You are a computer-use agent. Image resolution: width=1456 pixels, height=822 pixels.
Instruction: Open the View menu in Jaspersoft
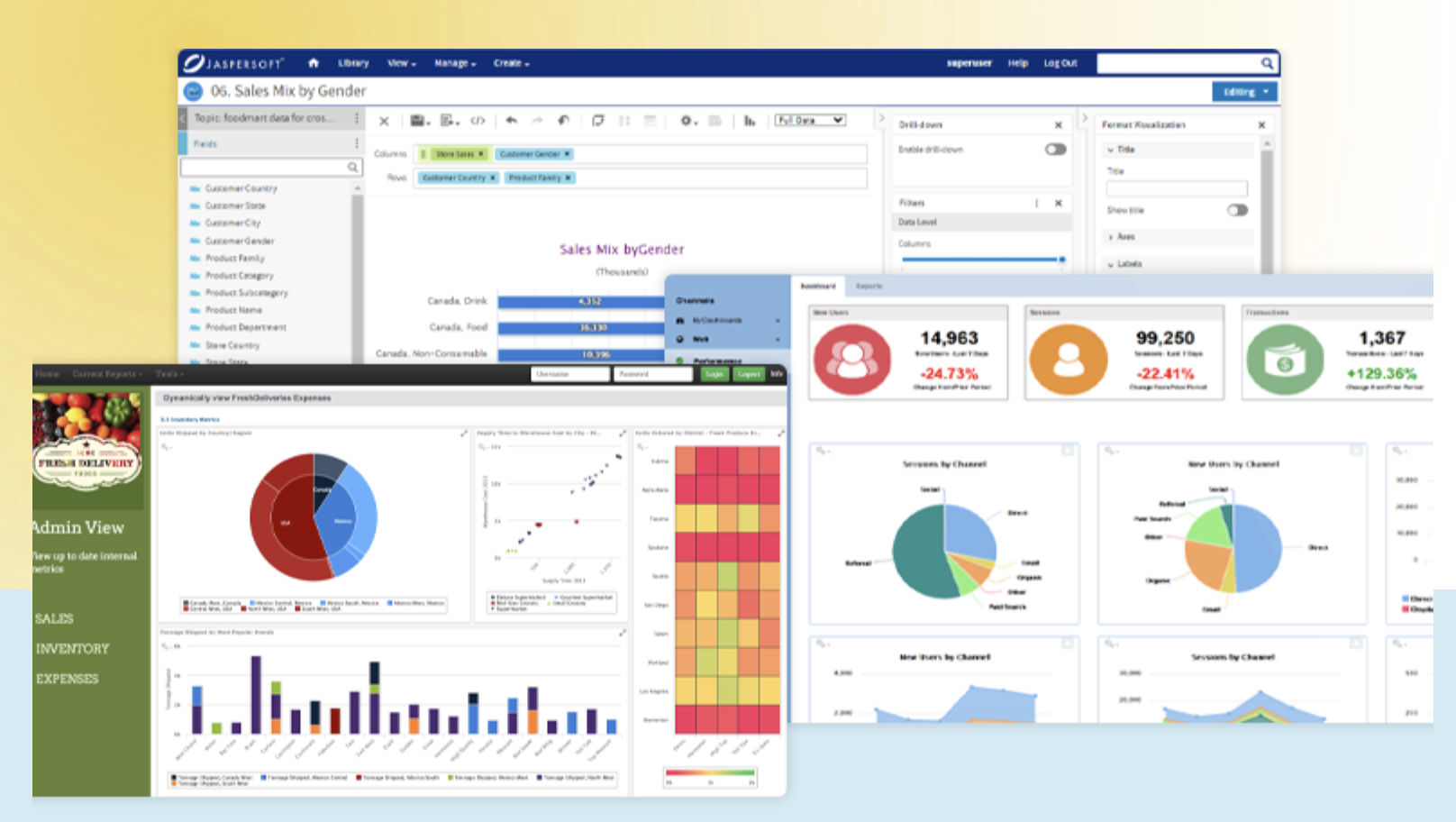(x=401, y=63)
